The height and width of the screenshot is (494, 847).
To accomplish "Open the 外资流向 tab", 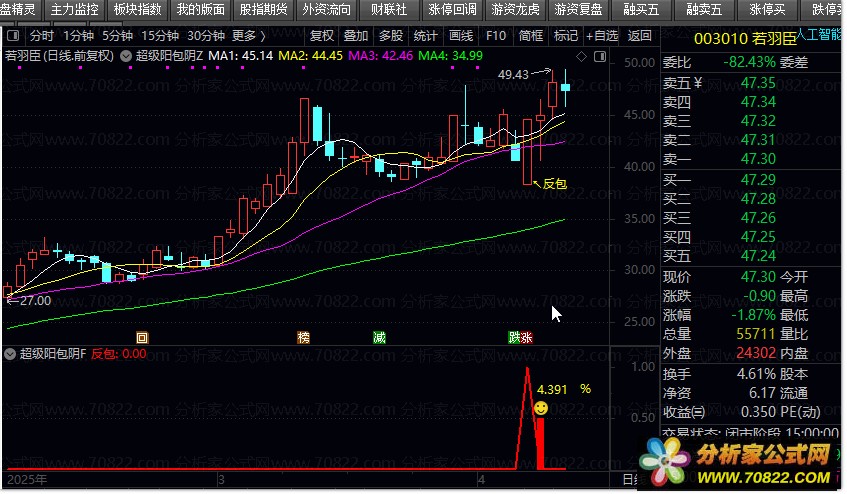I will (326, 9).
